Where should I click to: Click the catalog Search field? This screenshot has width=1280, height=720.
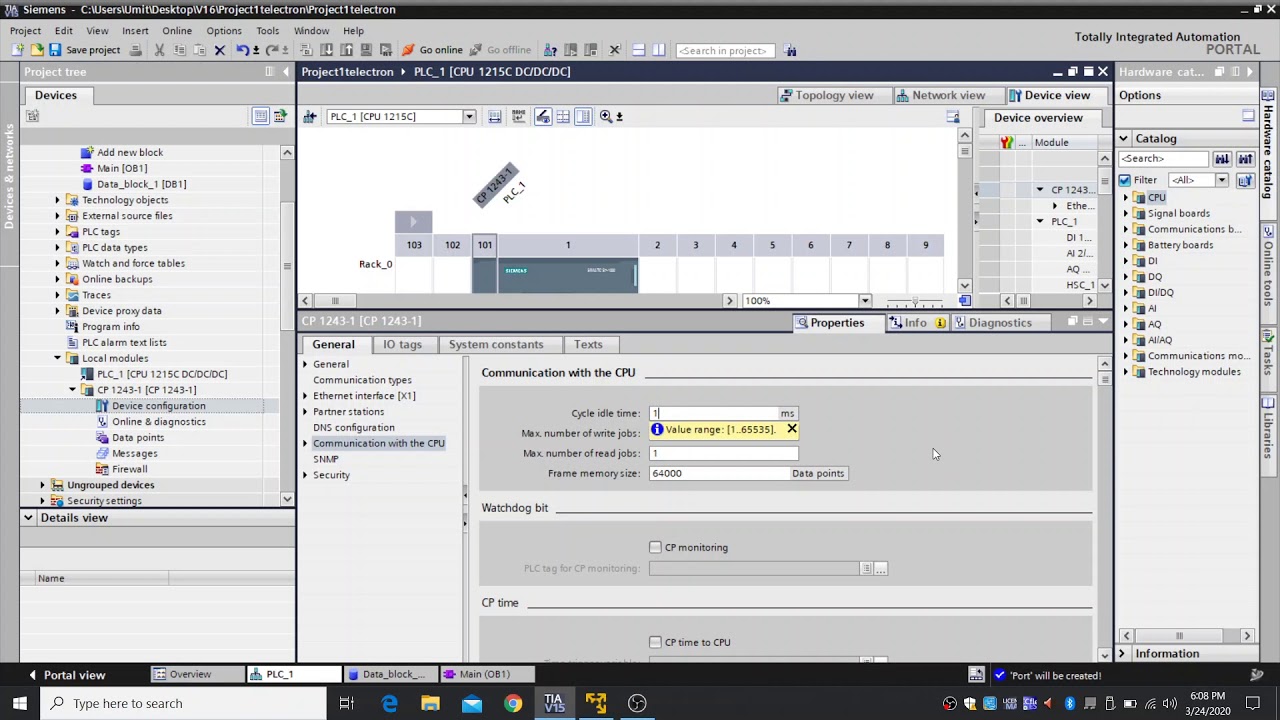point(1164,159)
